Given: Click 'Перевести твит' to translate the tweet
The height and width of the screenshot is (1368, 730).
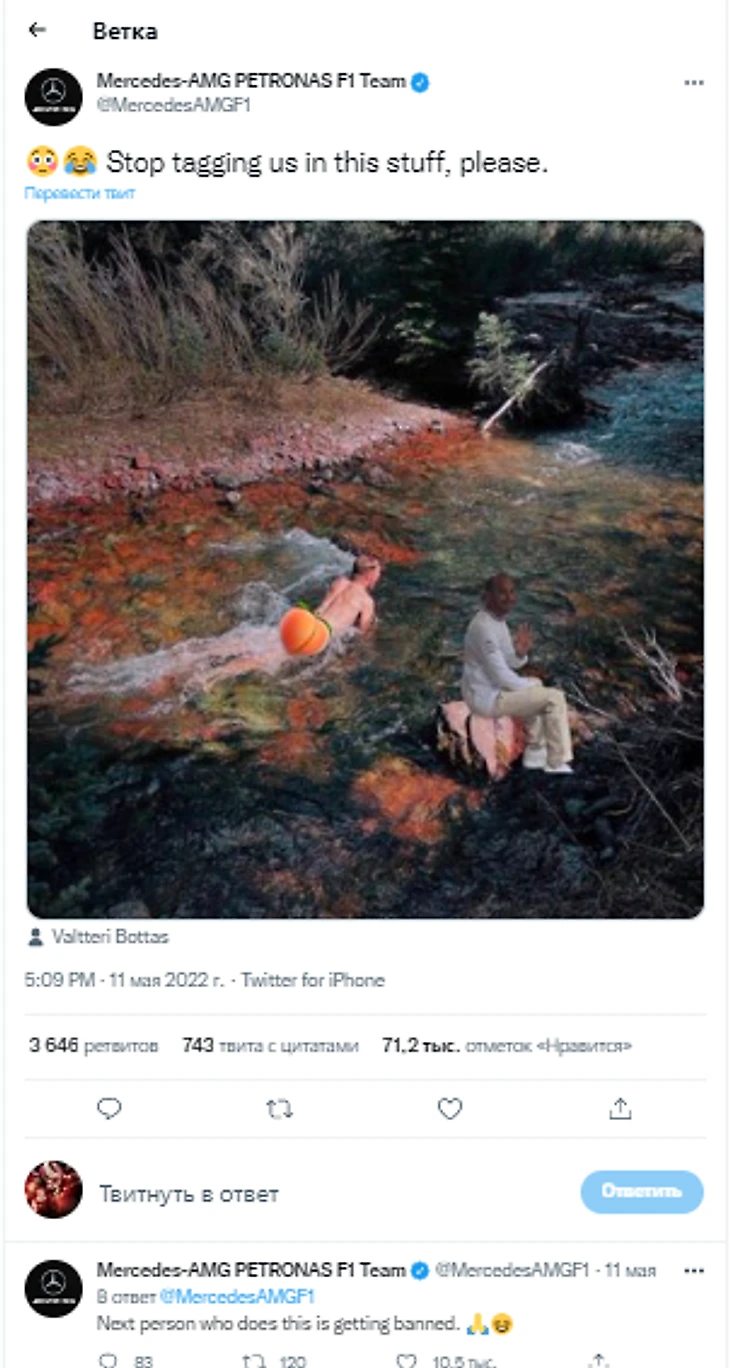Looking at the screenshot, I should pos(80,193).
